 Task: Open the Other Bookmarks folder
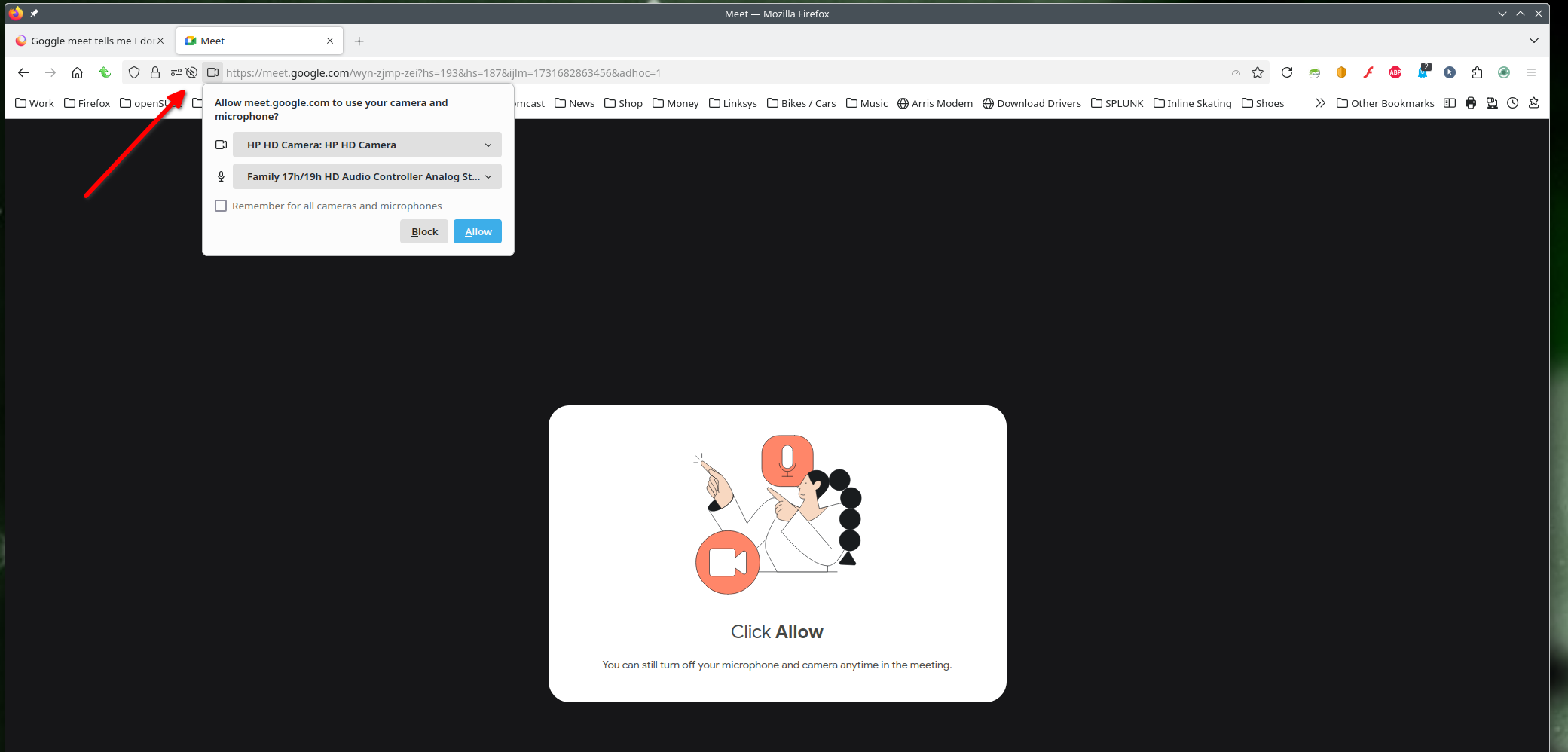tap(1385, 103)
